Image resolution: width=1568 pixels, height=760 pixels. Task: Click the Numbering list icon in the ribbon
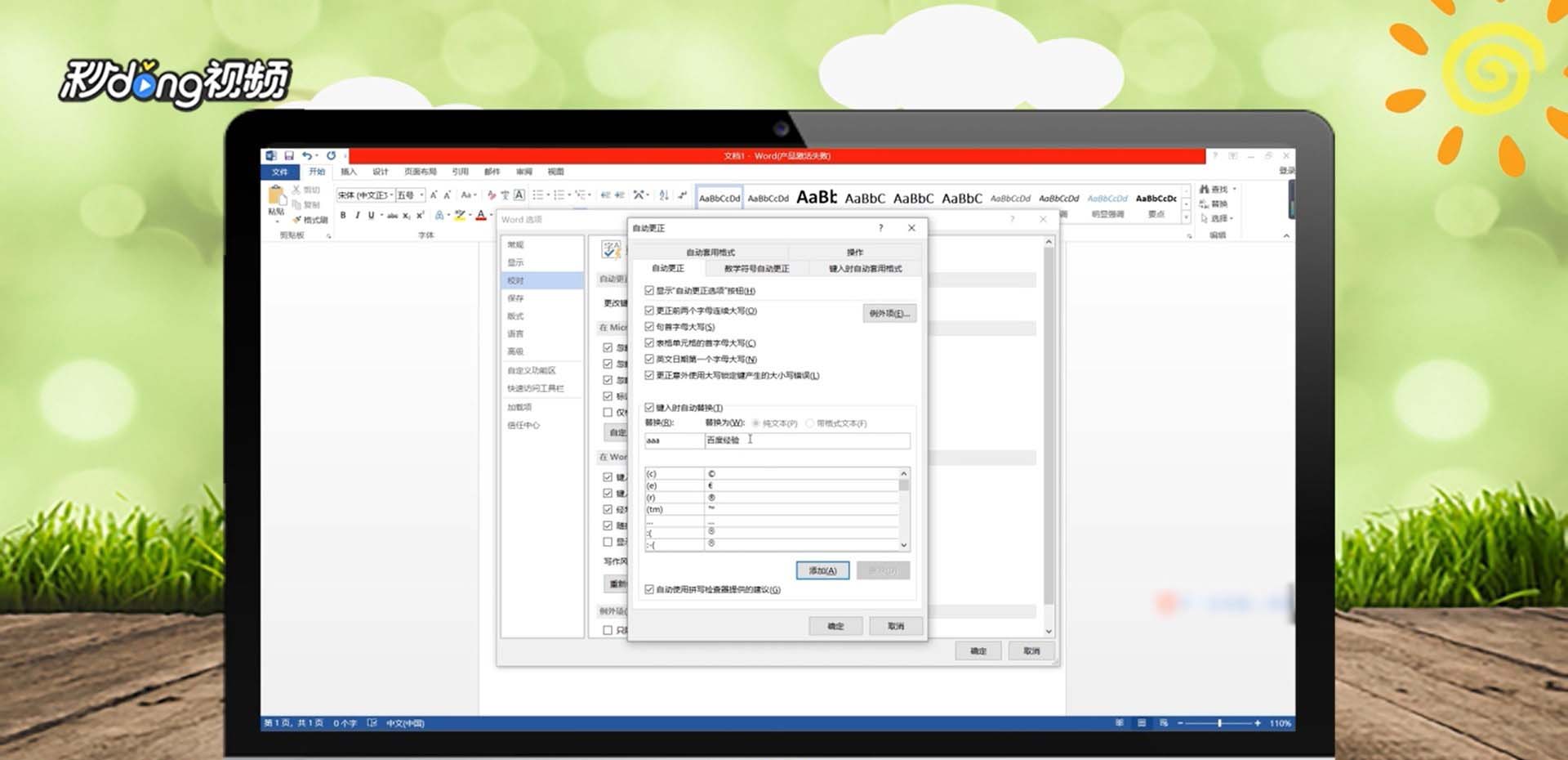559,194
